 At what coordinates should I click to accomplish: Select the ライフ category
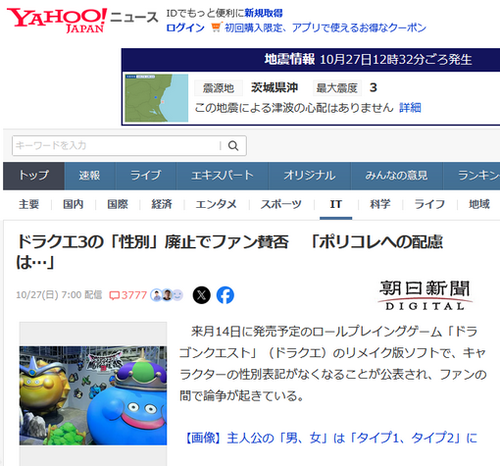[430, 204]
